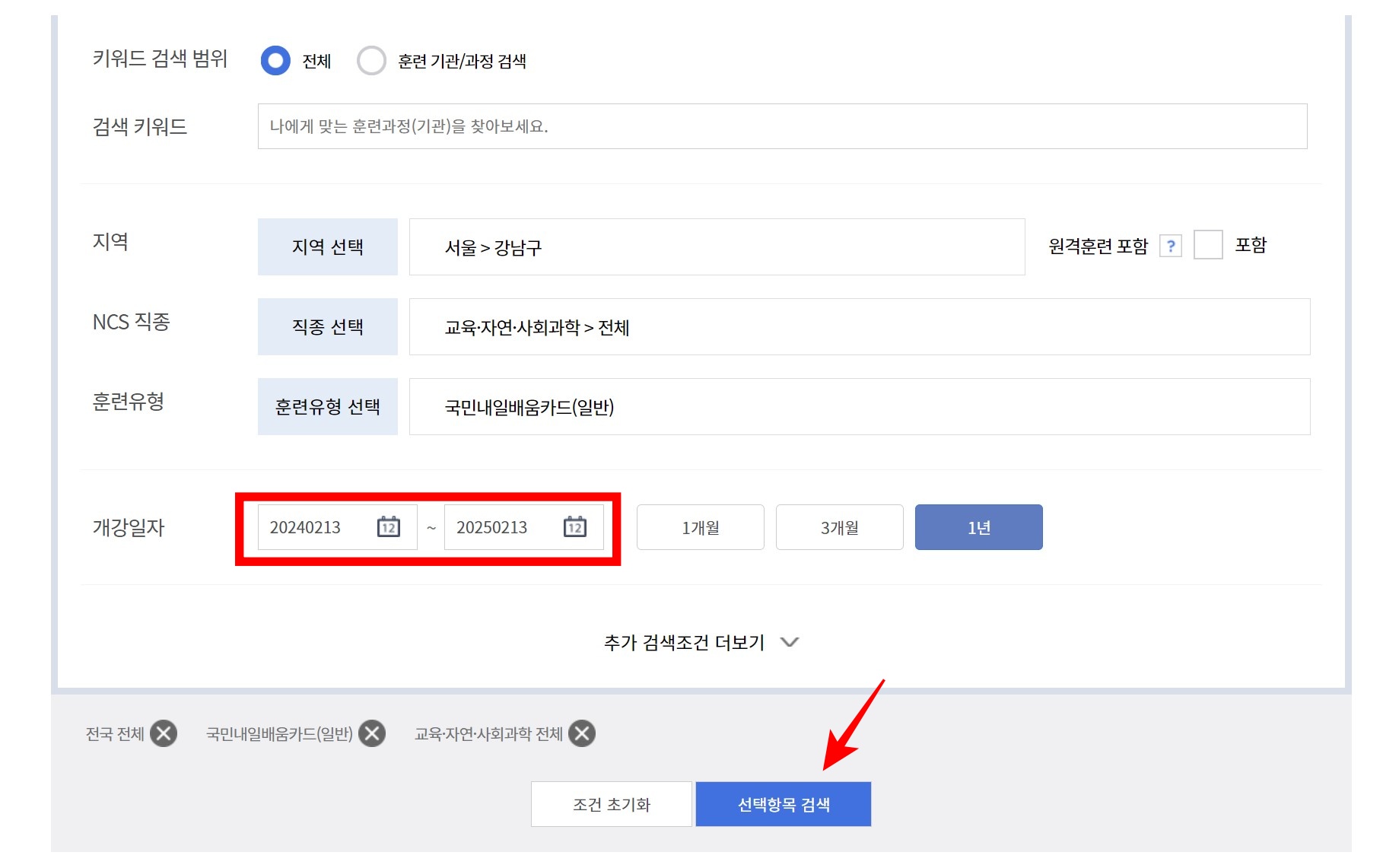Click the 원격훈련 포함 help icon

[1172, 246]
